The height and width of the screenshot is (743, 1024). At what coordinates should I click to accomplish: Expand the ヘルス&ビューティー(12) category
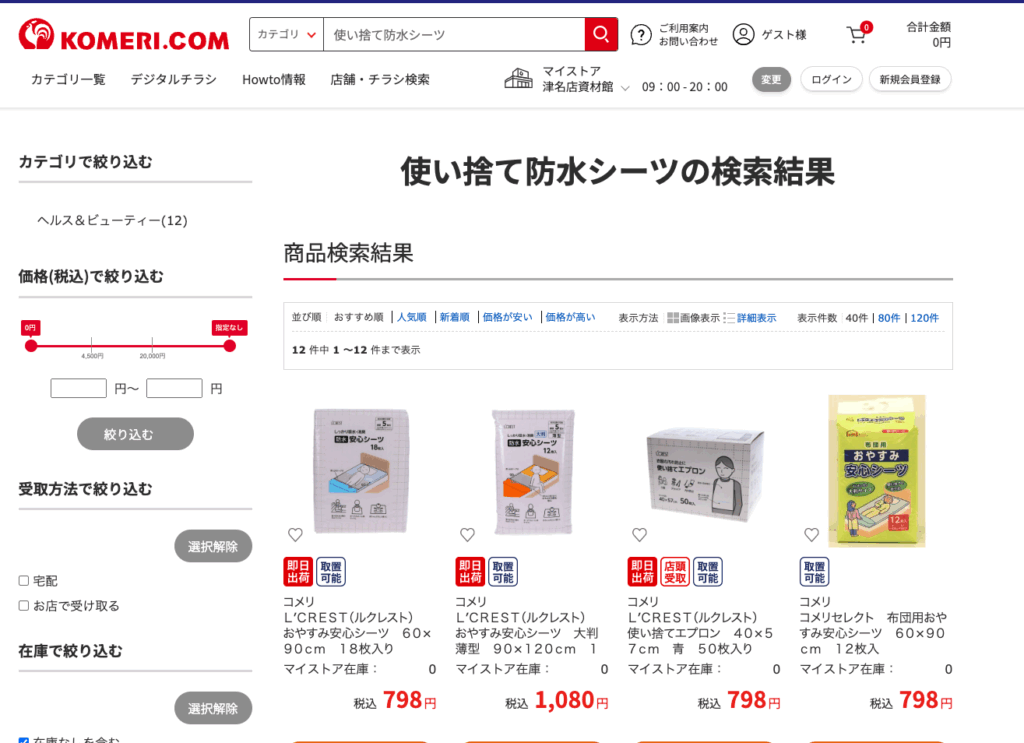(x=112, y=221)
